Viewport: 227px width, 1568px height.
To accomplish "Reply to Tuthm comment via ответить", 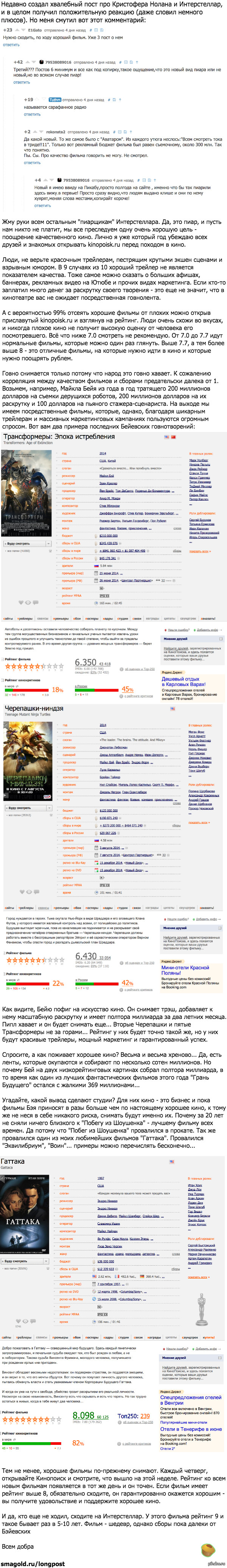I will click(x=32, y=114).
